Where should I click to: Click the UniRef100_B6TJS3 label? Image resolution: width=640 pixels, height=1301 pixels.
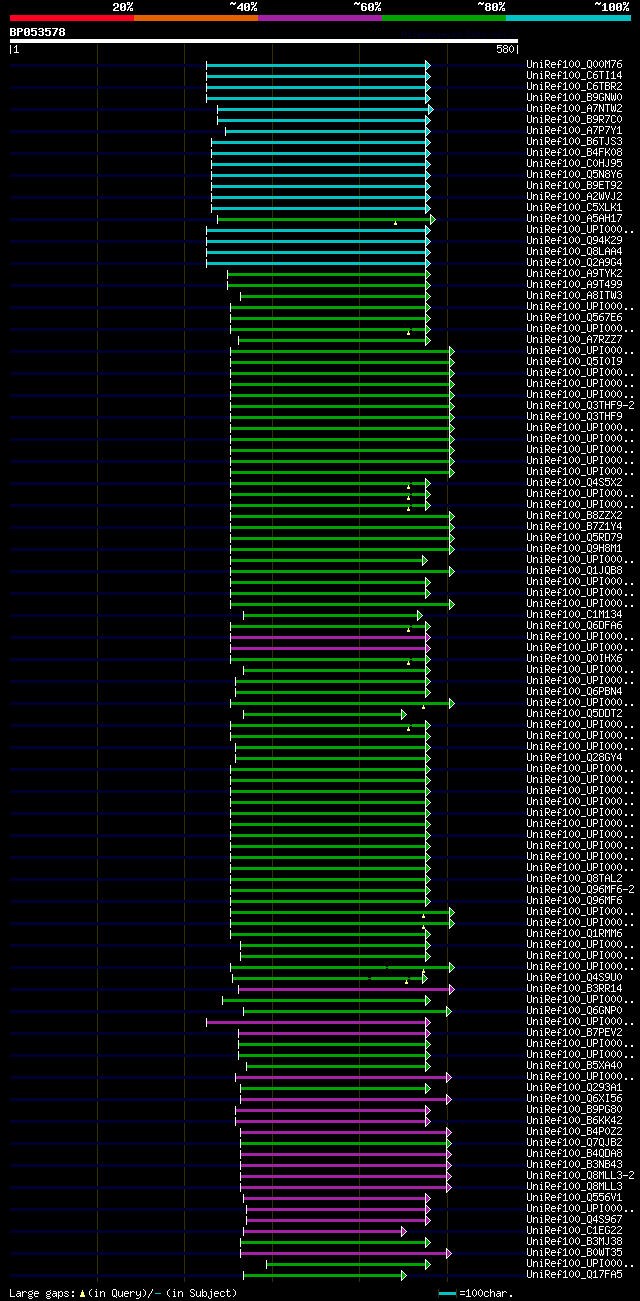(x=574, y=142)
